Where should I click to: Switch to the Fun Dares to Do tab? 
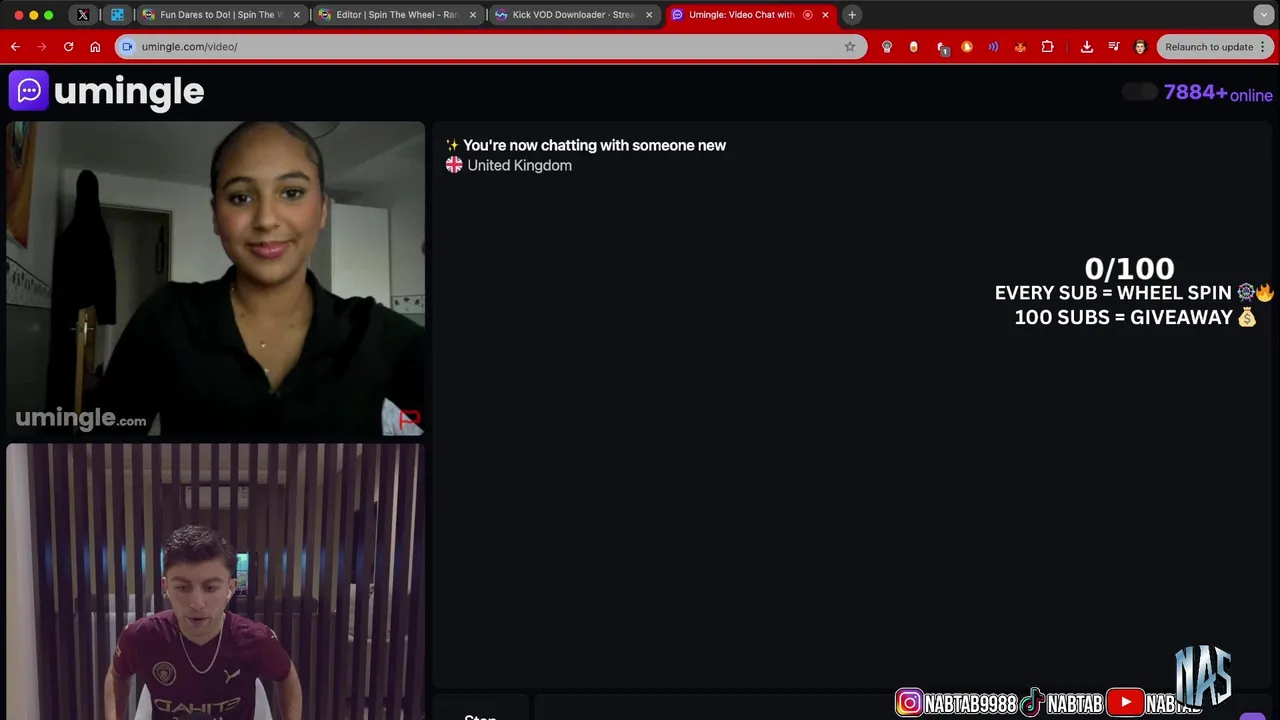click(220, 15)
